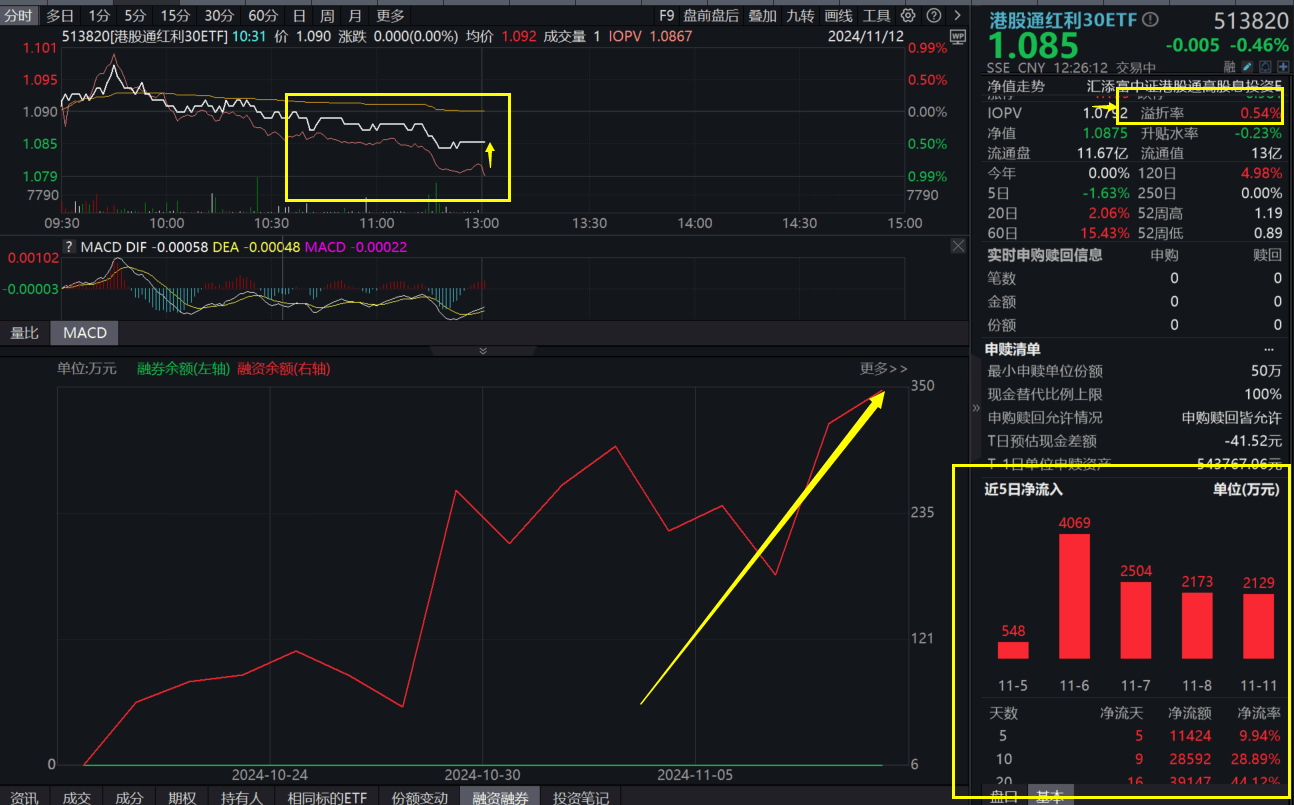Close the MACD indicator sub-panel
Screen dimensions: 1294x805
pyautogui.click(x=958, y=246)
